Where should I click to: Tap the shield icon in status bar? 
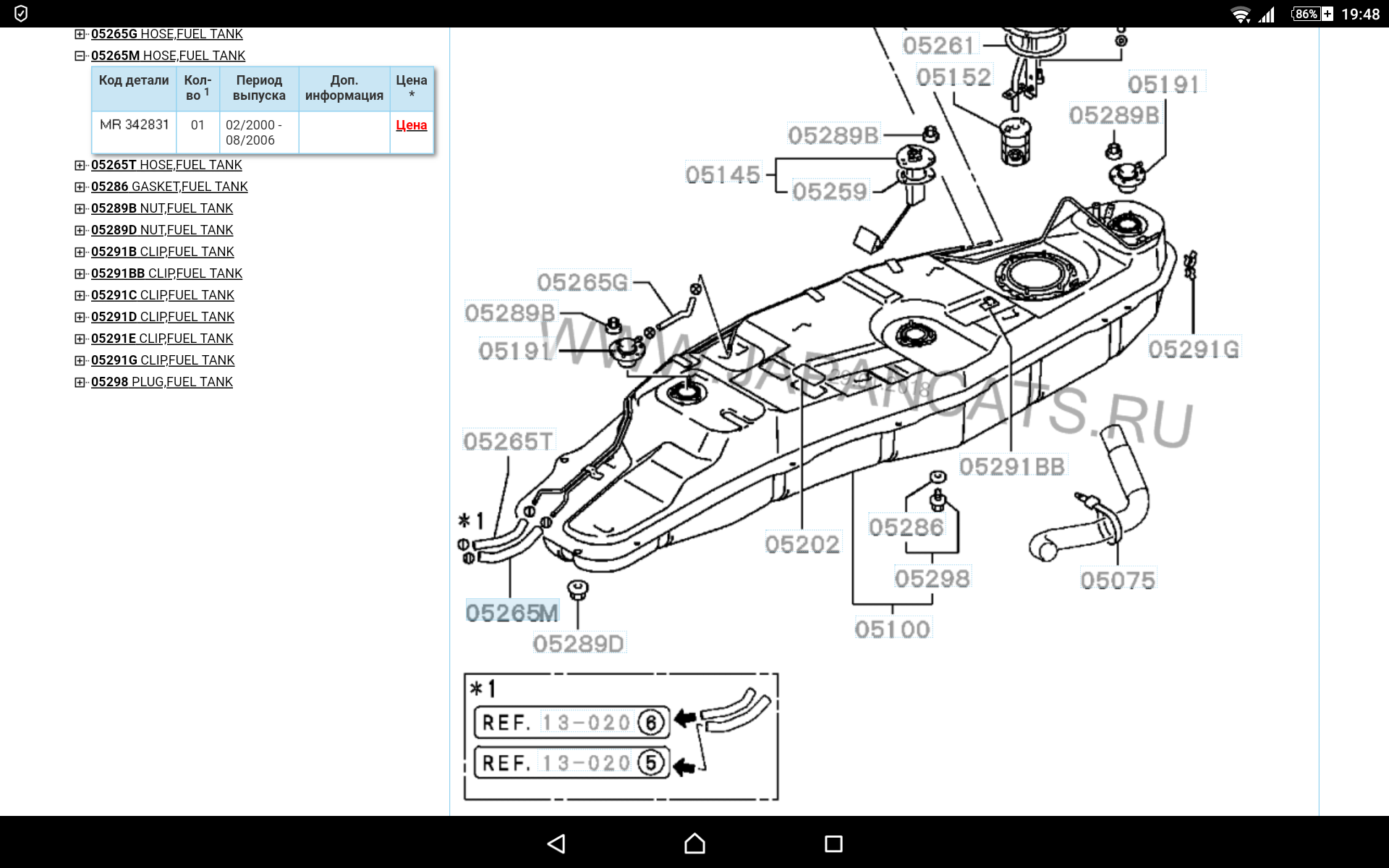point(21,14)
